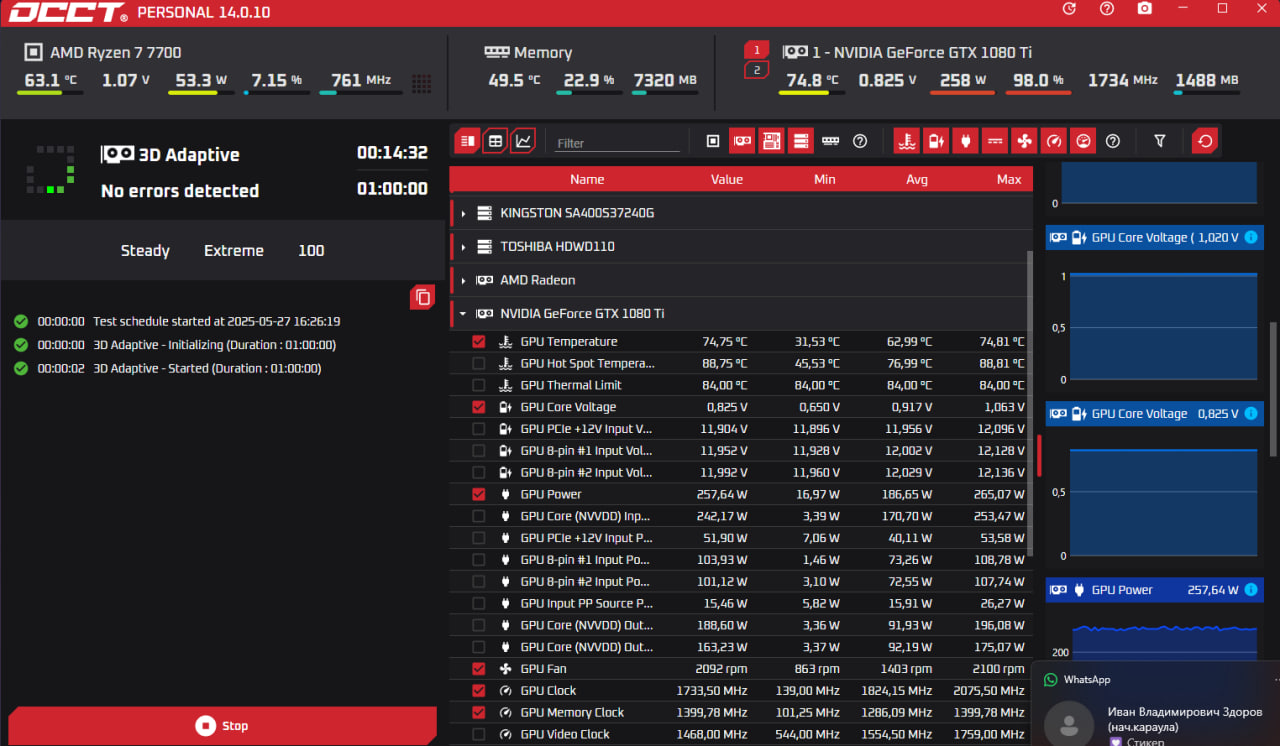This screenshot has width=1280, height=746.
Task: Click the hardware filter help question mark
Action: pyautogui.click(x=860, y=141)
